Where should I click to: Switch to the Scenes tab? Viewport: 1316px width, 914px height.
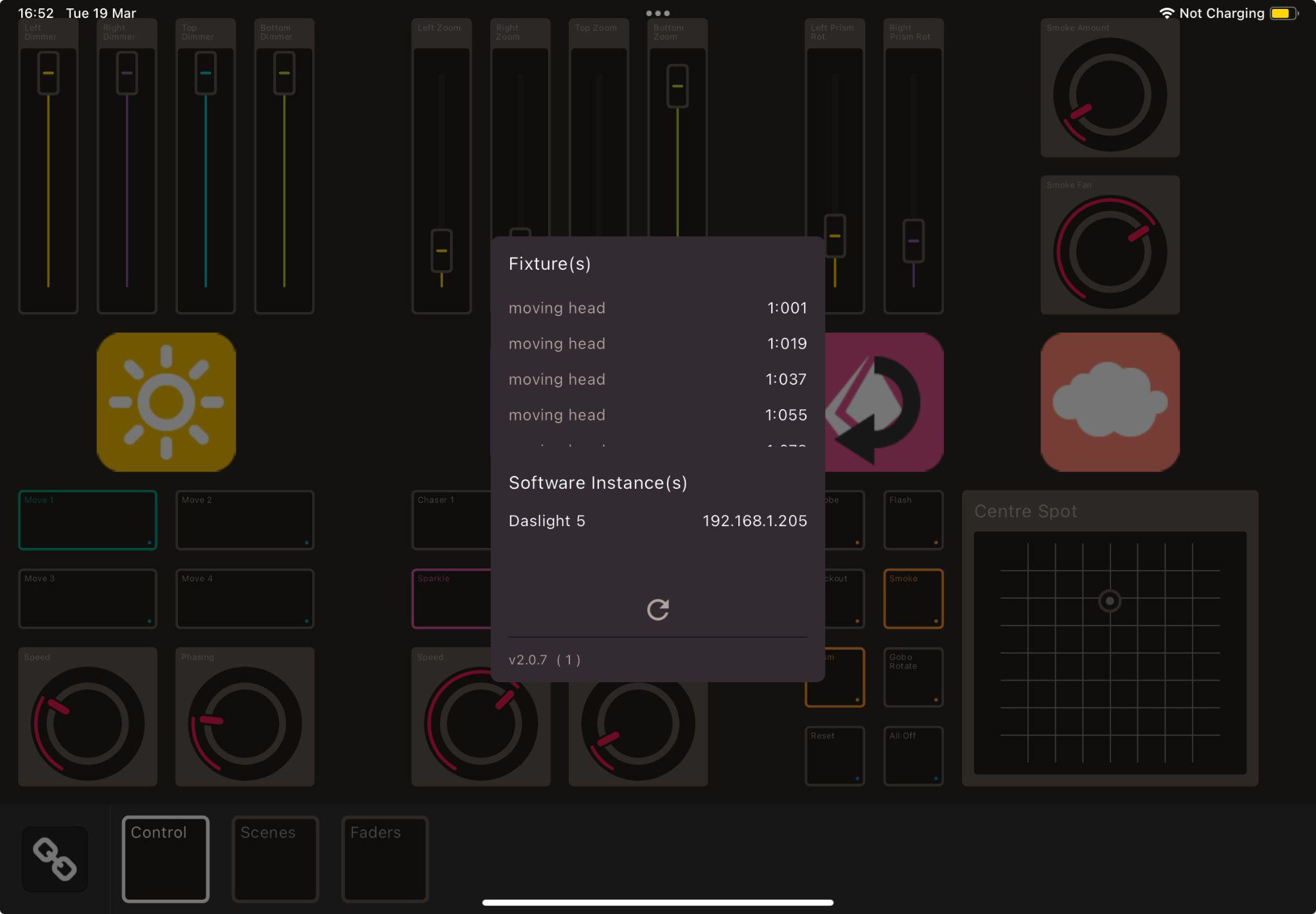[275, 859]
